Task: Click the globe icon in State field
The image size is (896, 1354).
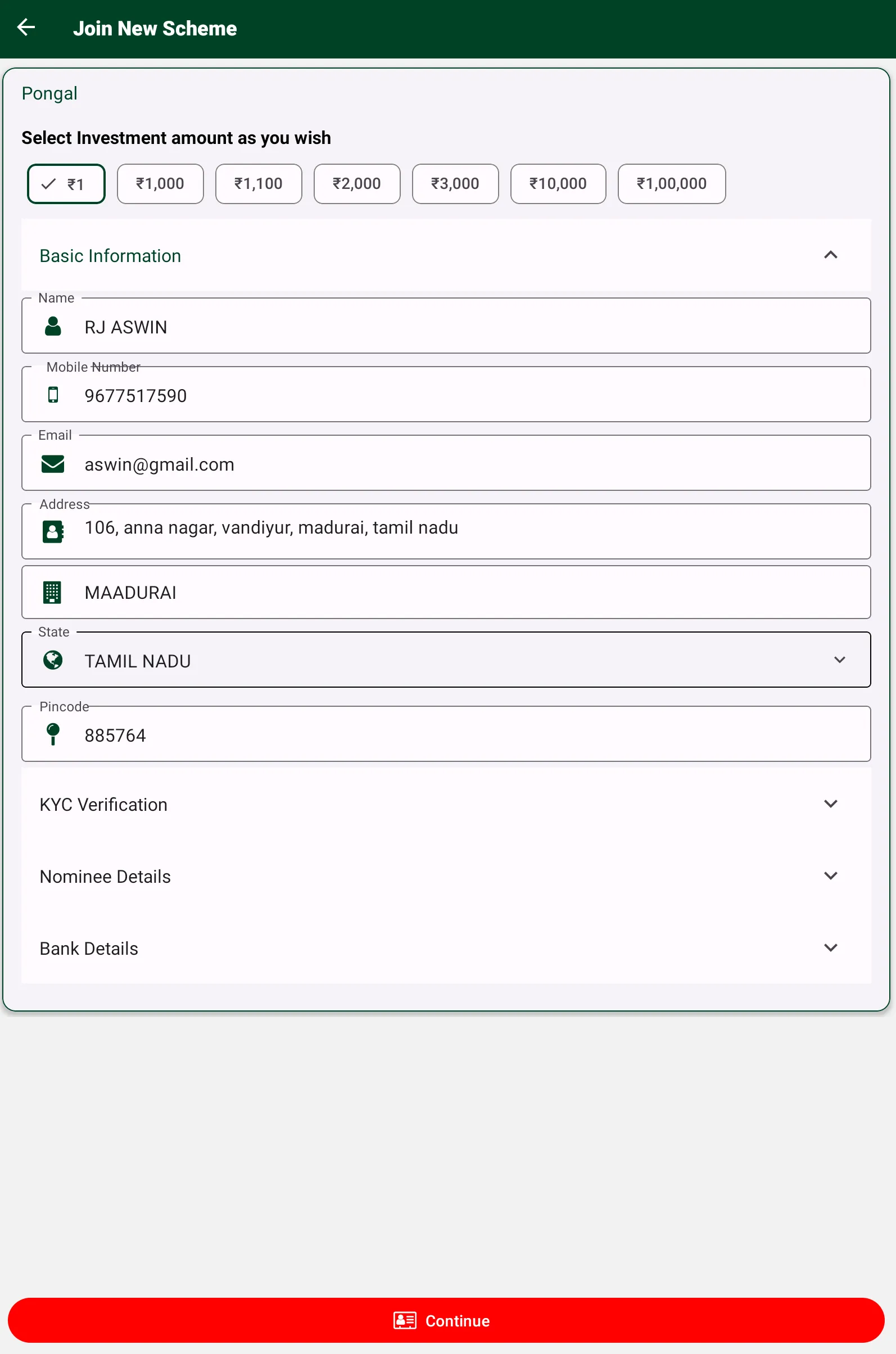Action: pyautogui.click(x=53, y=661)
